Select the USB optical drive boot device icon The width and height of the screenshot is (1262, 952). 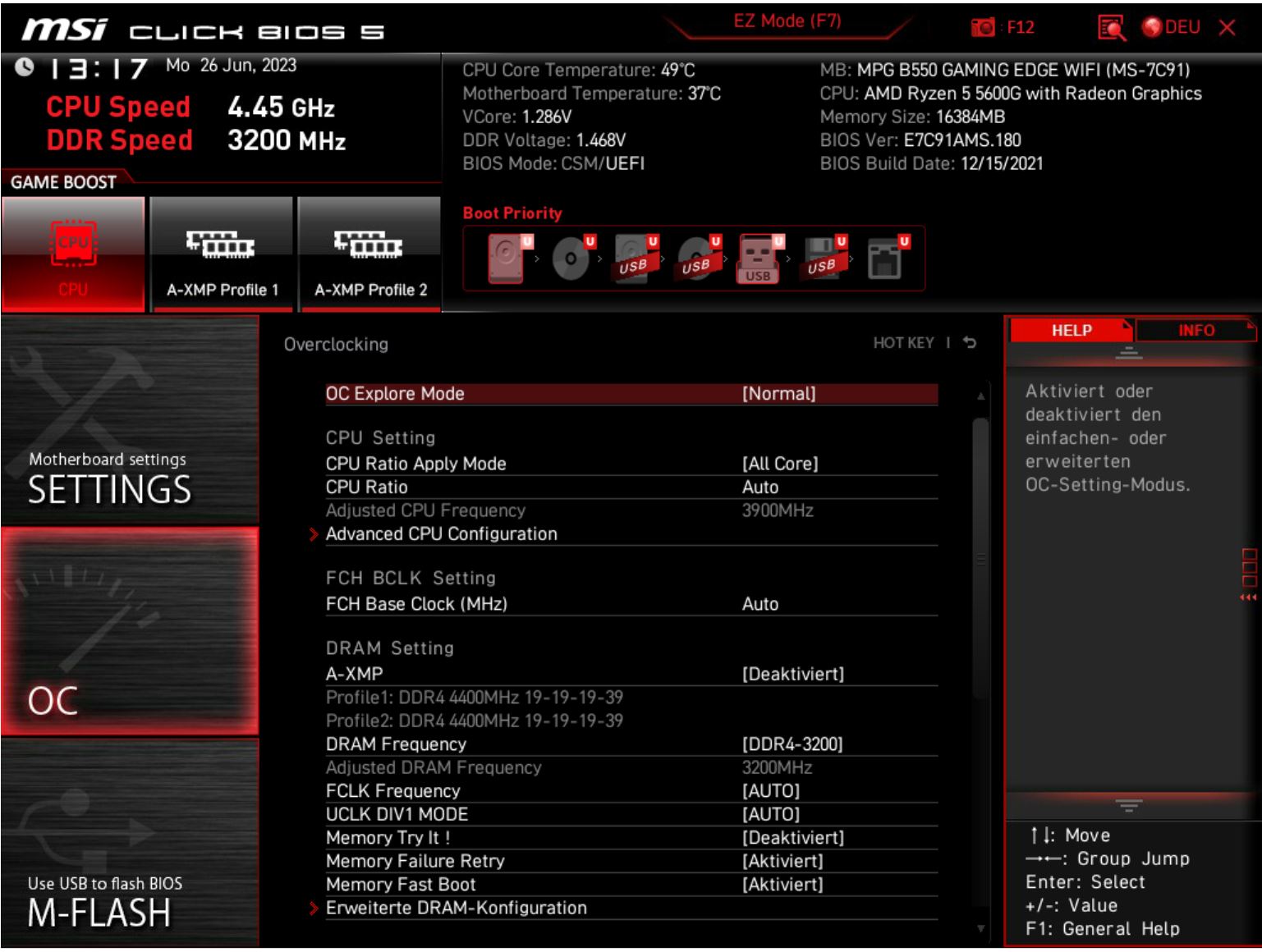(x=698, y=258)
